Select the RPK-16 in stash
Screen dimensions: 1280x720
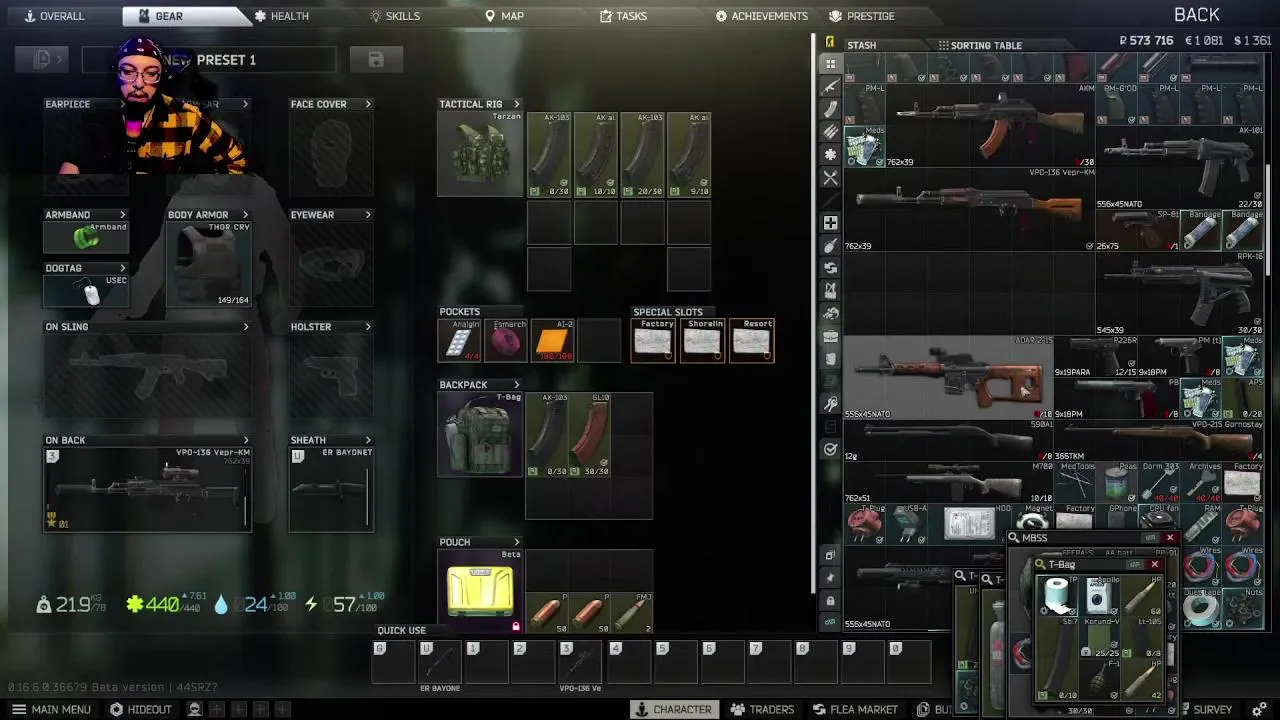tap(1181, 293)
